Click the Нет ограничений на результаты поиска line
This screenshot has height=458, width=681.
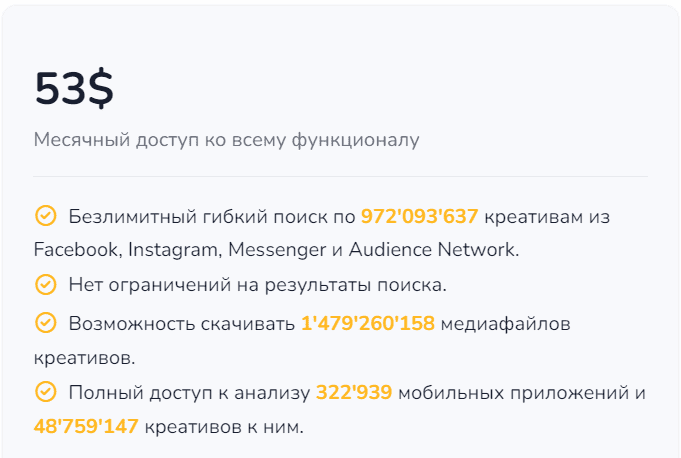258,285
